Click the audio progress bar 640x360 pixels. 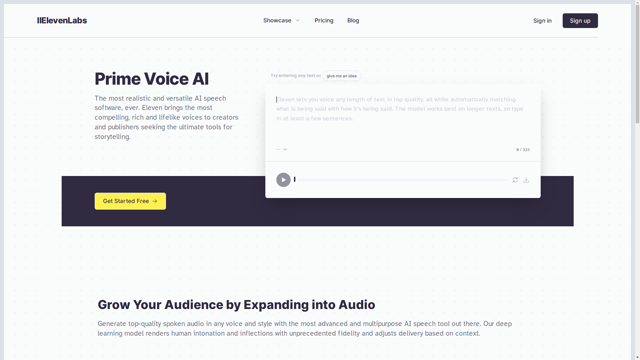pyautogui.click(x=401, y=180)
